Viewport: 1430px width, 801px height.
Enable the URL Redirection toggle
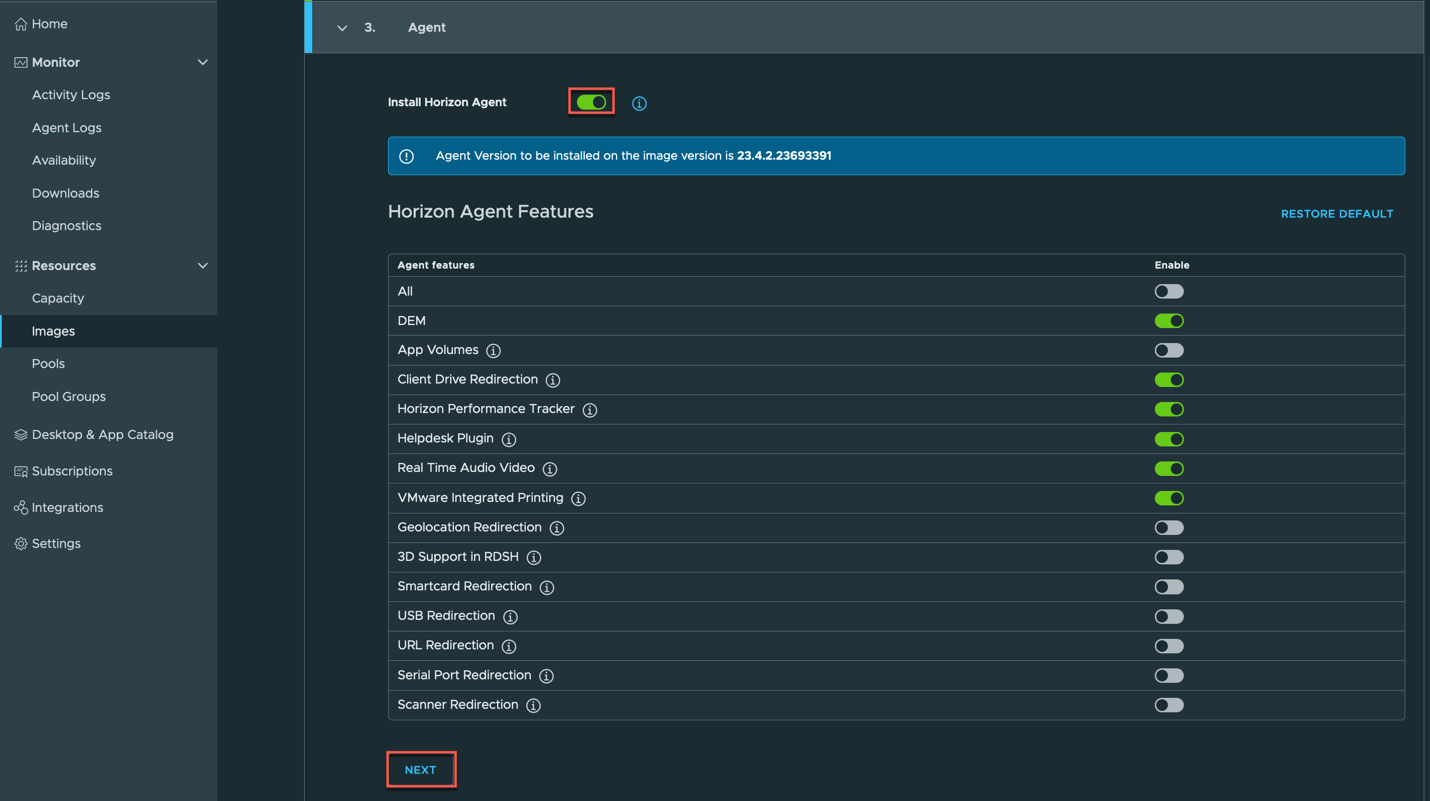(x=1169, y=646)
